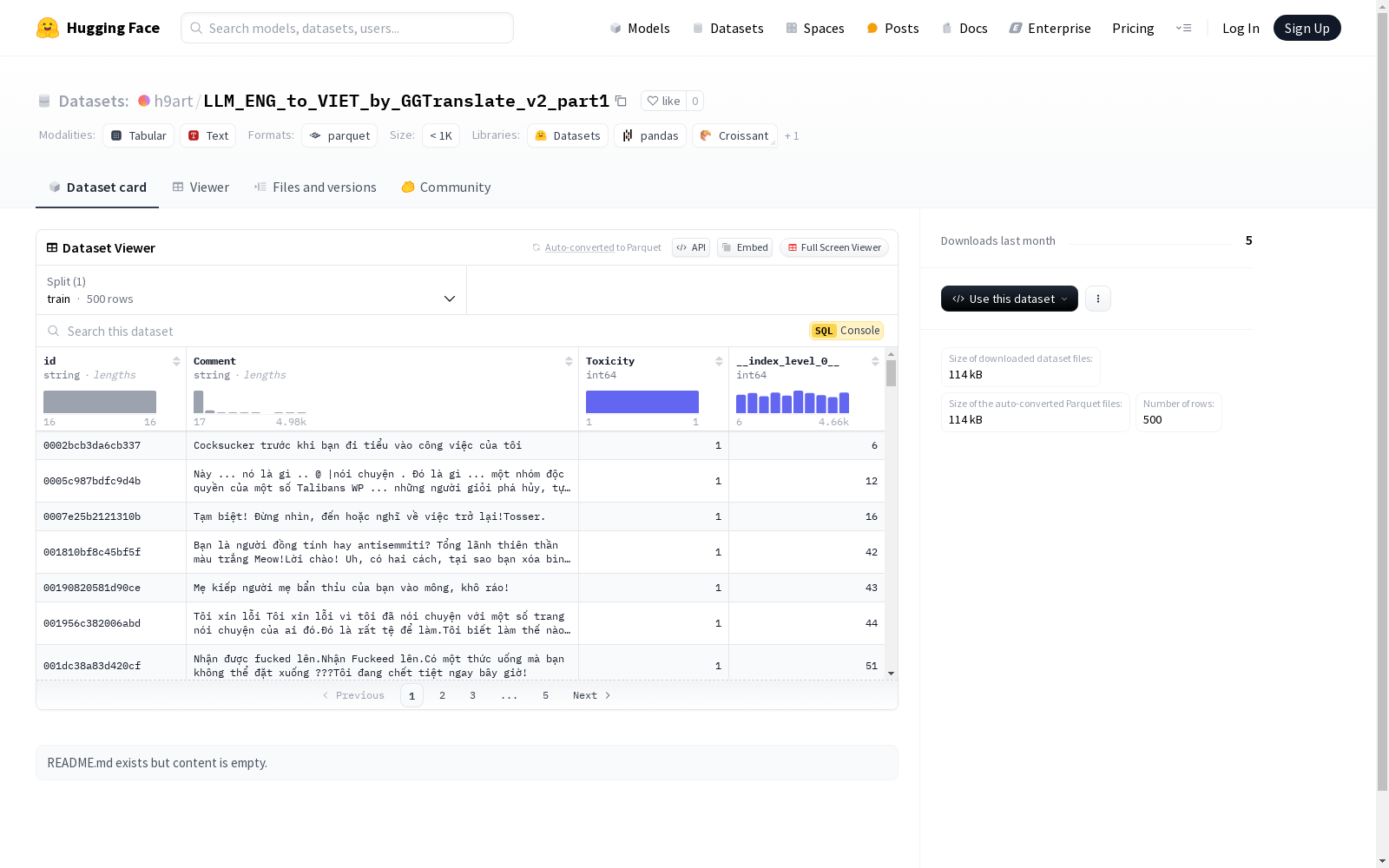Go to Models in the top navigation
This screenshot has width=1389, height=868.
(x=640, y=28)
